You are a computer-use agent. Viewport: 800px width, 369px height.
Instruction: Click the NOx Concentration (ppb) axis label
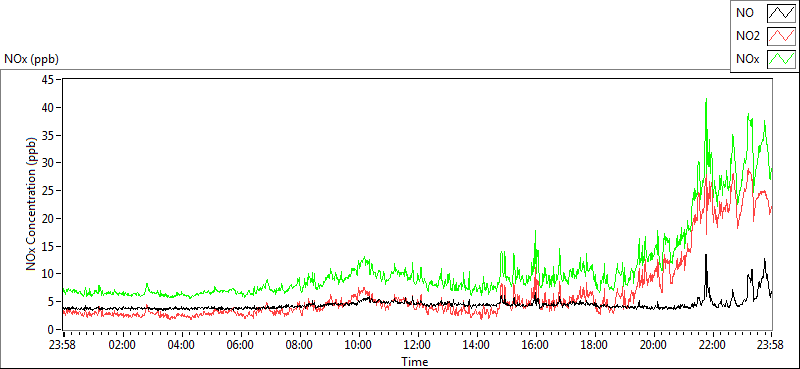(x=32, y=203)
